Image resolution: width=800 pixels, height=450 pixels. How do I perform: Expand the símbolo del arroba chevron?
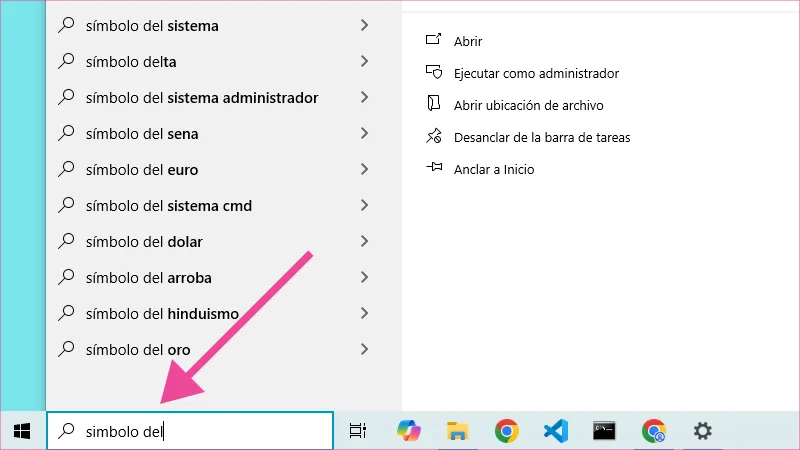pos(364,278)
